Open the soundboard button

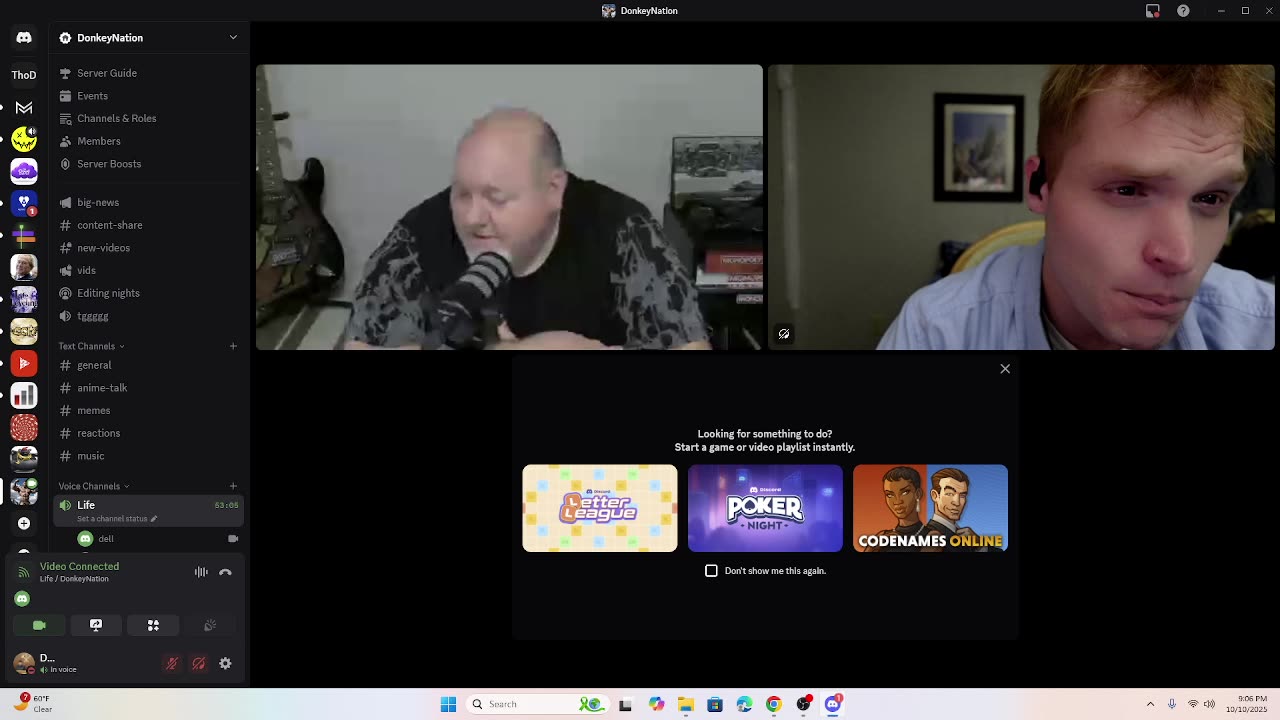tap(210, 625)
